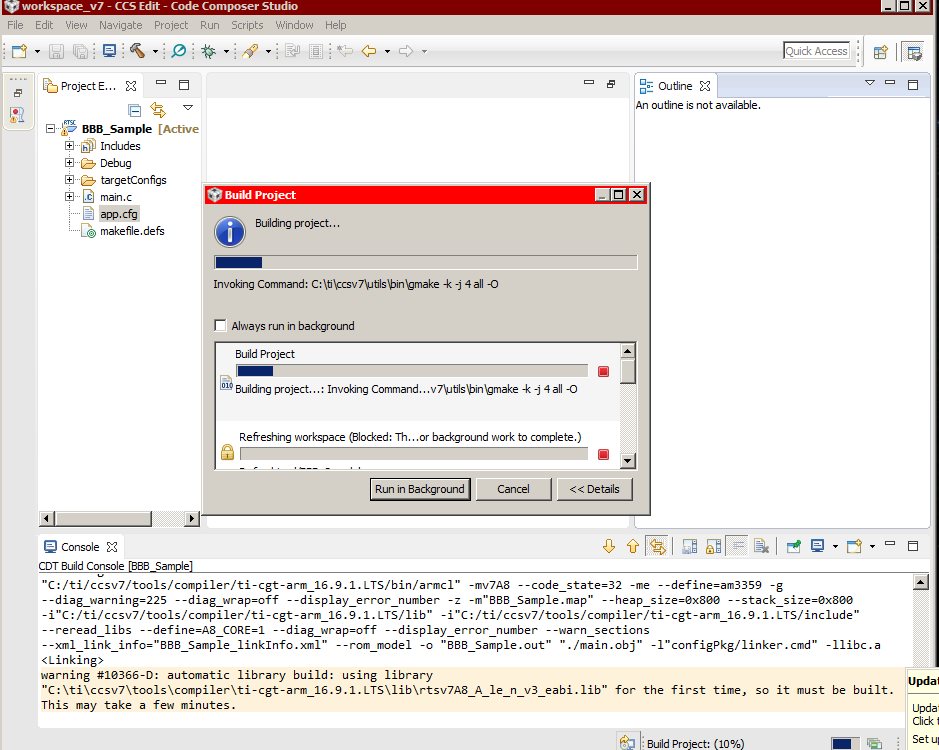Click the New wizard toolbar icon

click(19, 52)
